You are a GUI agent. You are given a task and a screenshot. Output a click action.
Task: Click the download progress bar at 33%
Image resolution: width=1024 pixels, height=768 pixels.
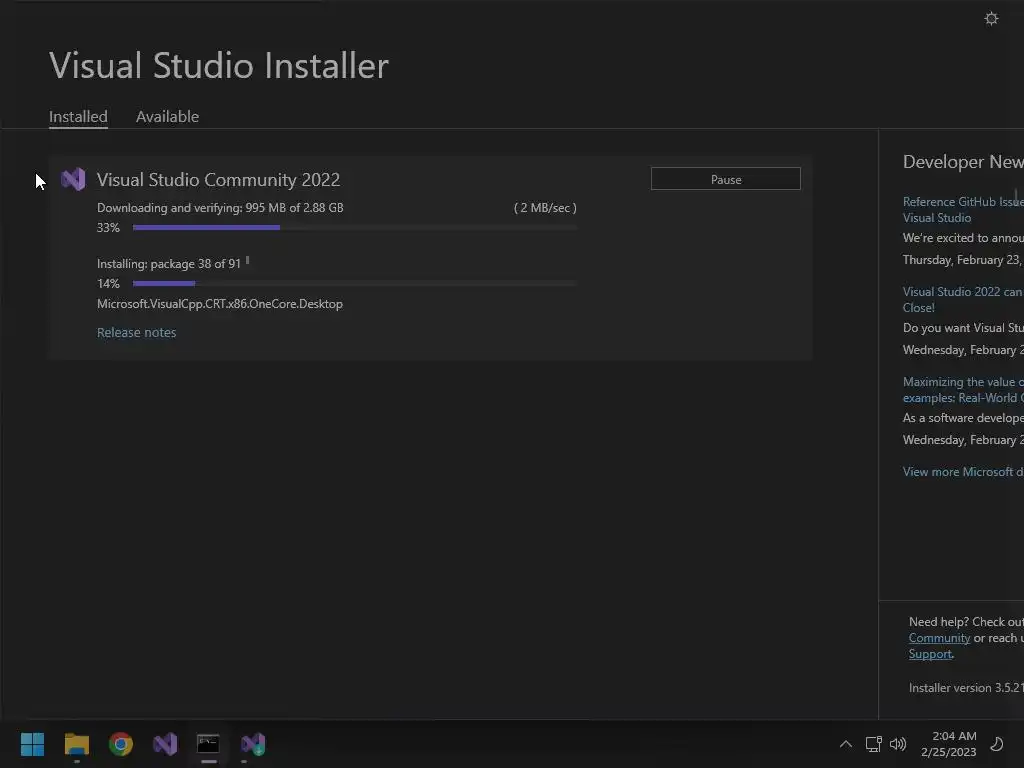click(355, 227)
